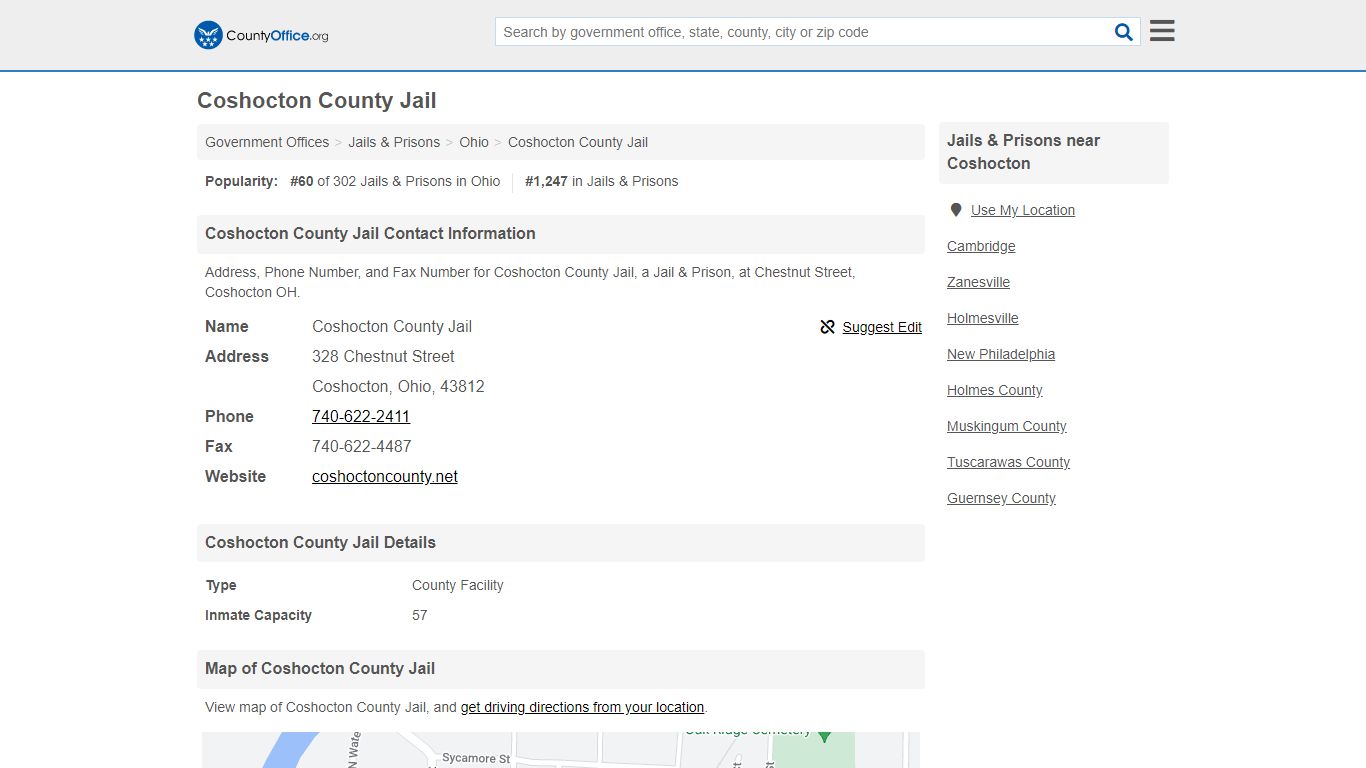Open Government Offices breadcrumb
This screenshot has height=768, width=1366.
tap(267, 142)
